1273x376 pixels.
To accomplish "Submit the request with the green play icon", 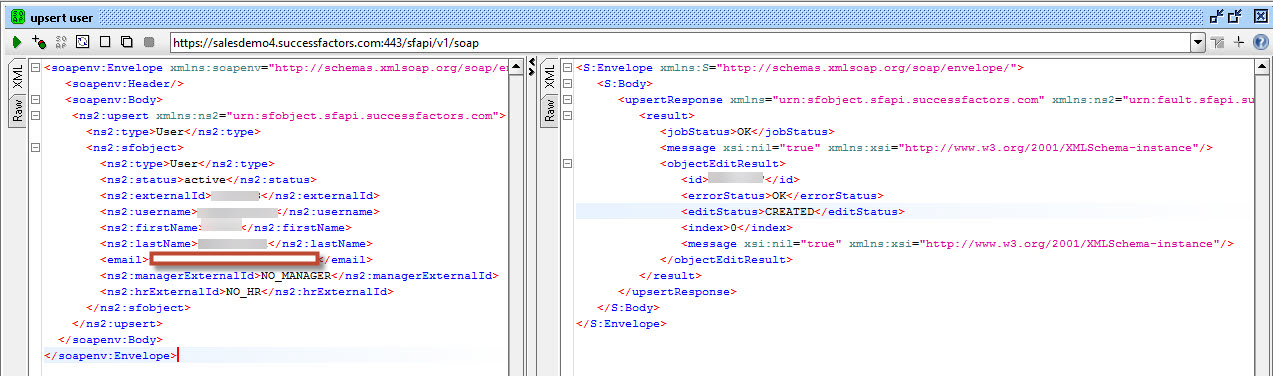I will point(17,42).
